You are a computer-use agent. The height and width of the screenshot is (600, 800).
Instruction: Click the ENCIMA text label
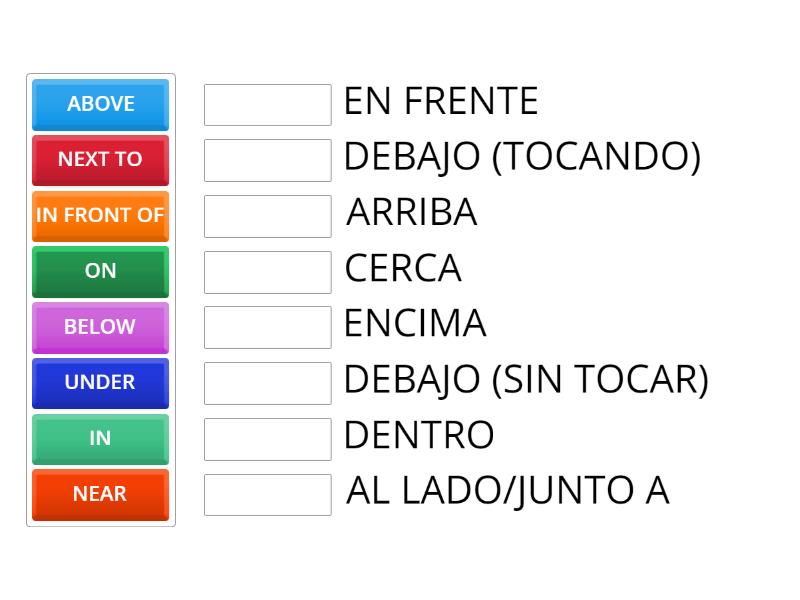(415, 324)
